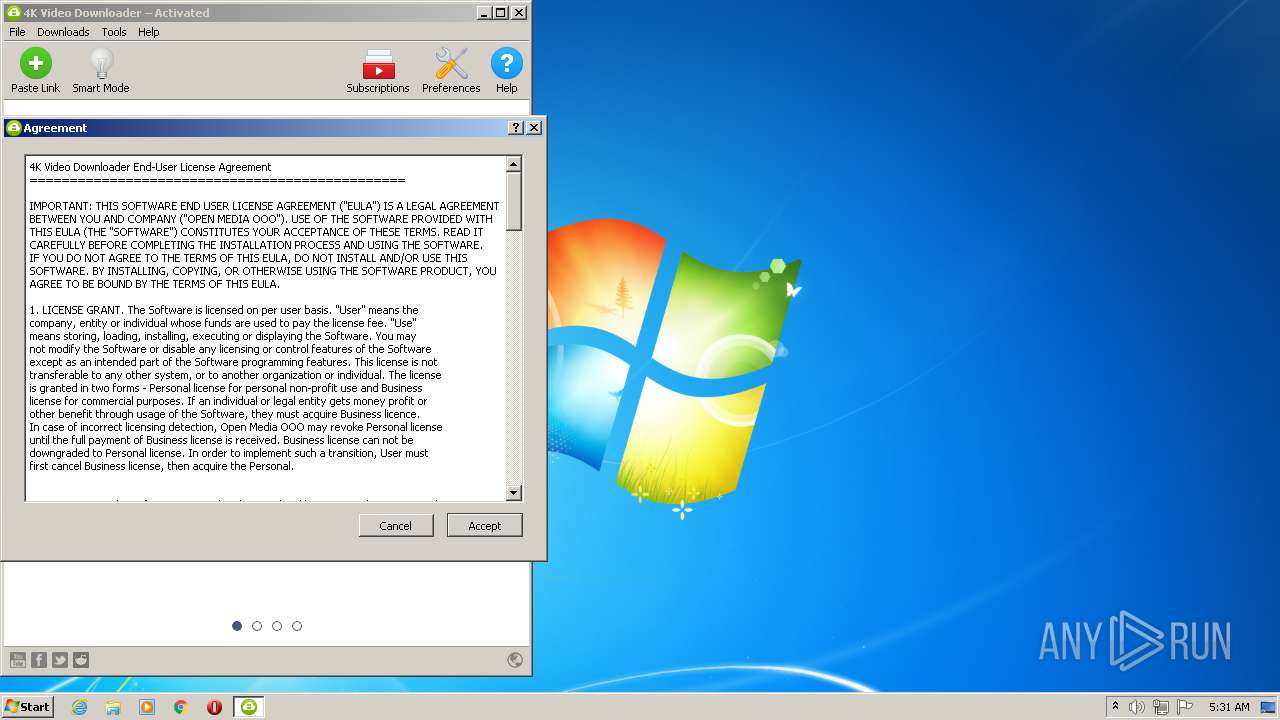Open the Reddit social icon
The width and height of the screenshot is (1280, 720).
pyautogui.click(x=81, y=659)
